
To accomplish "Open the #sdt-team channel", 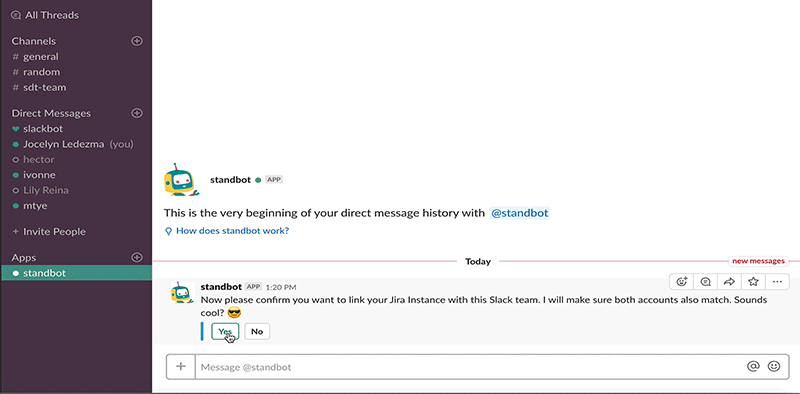I will click(x=44, y=87).
